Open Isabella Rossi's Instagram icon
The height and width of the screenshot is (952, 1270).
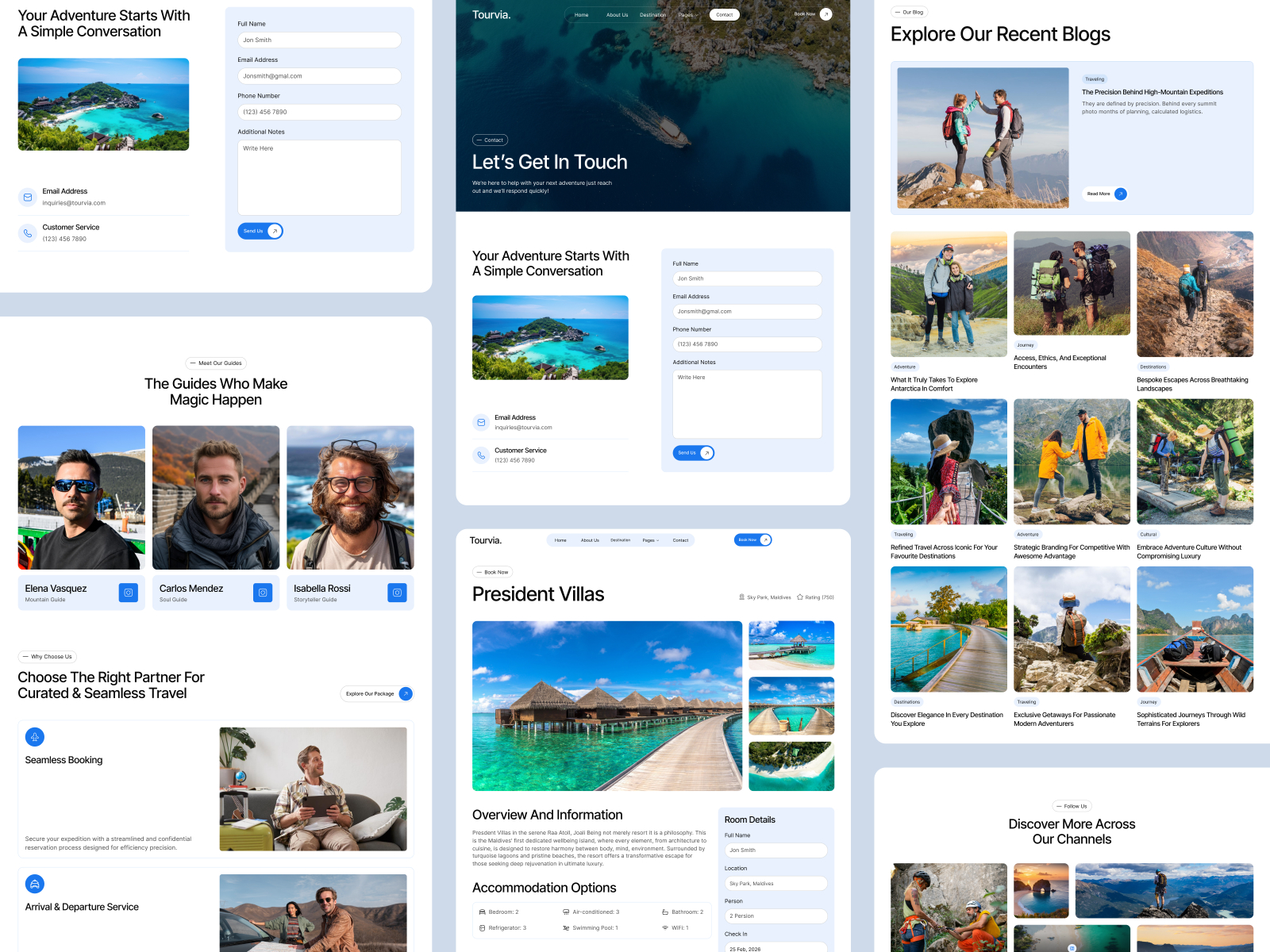(397, 593)
